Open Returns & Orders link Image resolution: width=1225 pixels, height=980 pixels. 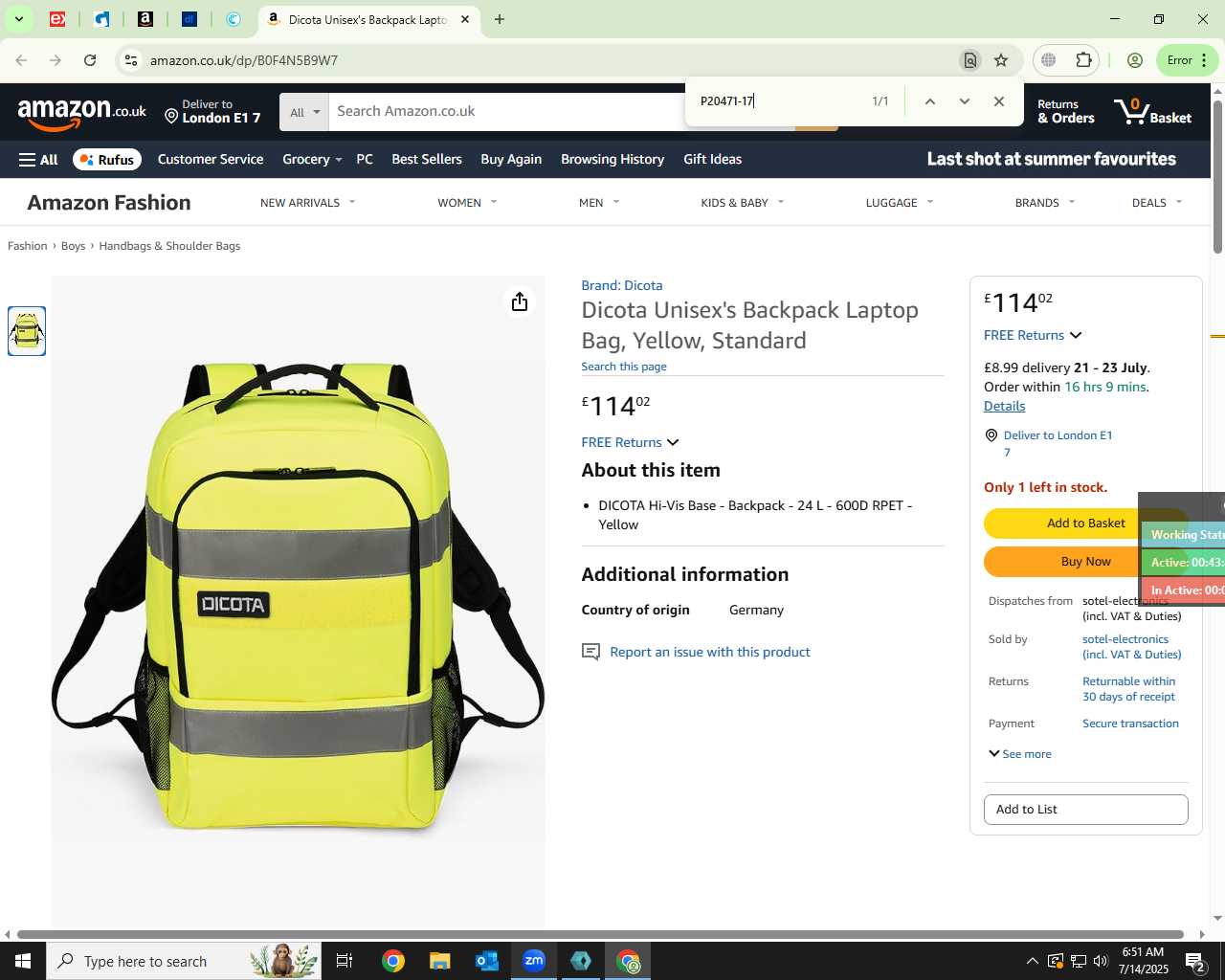point(1066,112)
